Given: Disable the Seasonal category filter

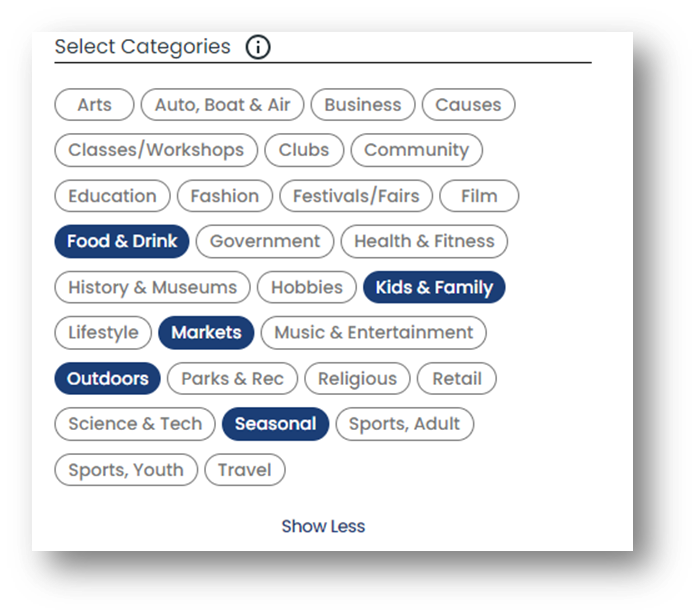Looking at the screenshot, I should pyautogui.click(x=276, y=424).
